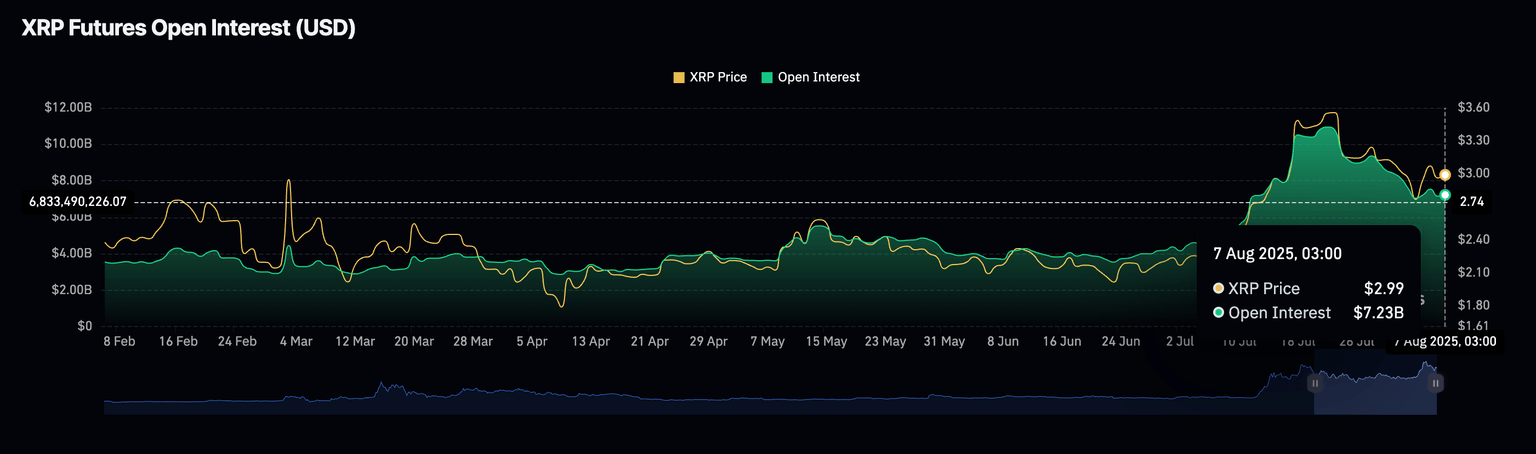The image size is (1536, 454).
Task: Click the right range selector handle
Action: point(1437,382)
